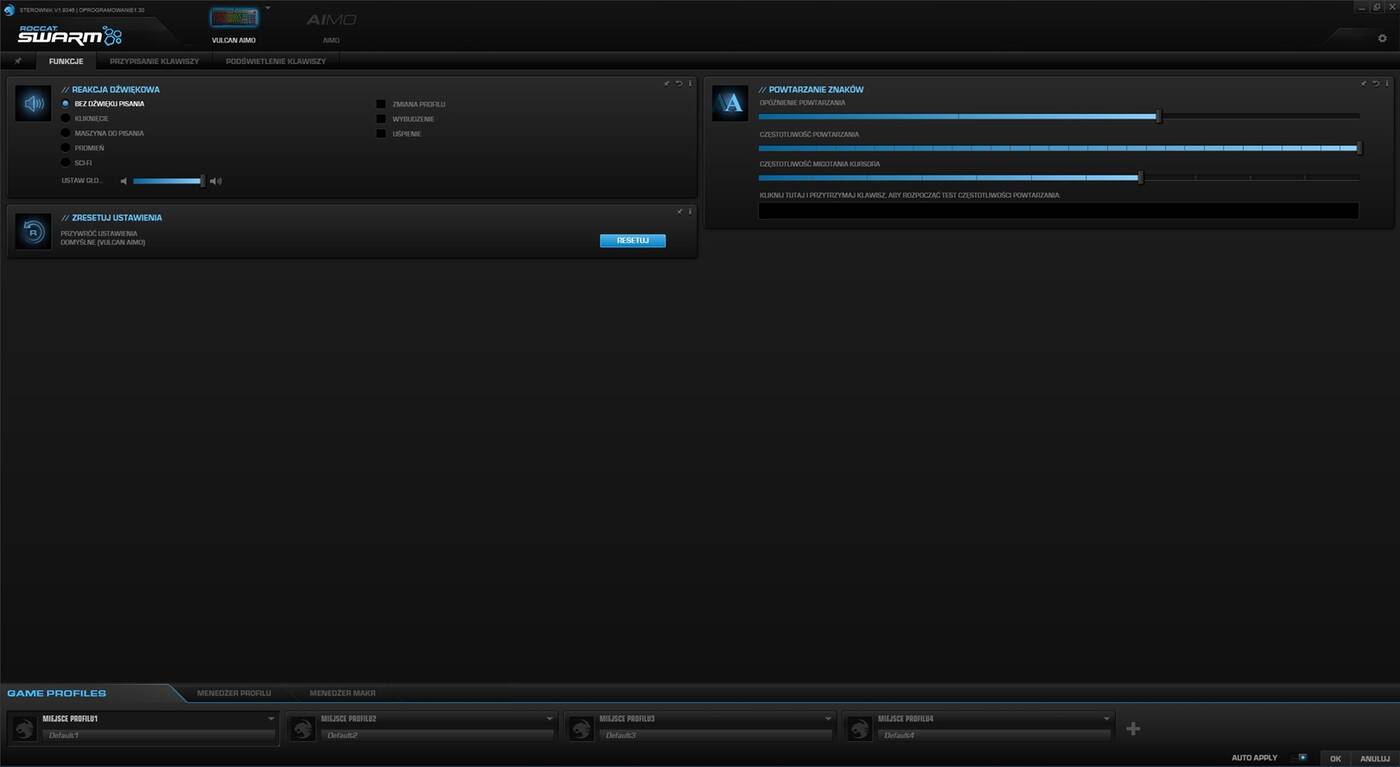Expand the Miejsce Profilu1 dropdown arrow
This screenshot has height=767, width=1400.
271,719
